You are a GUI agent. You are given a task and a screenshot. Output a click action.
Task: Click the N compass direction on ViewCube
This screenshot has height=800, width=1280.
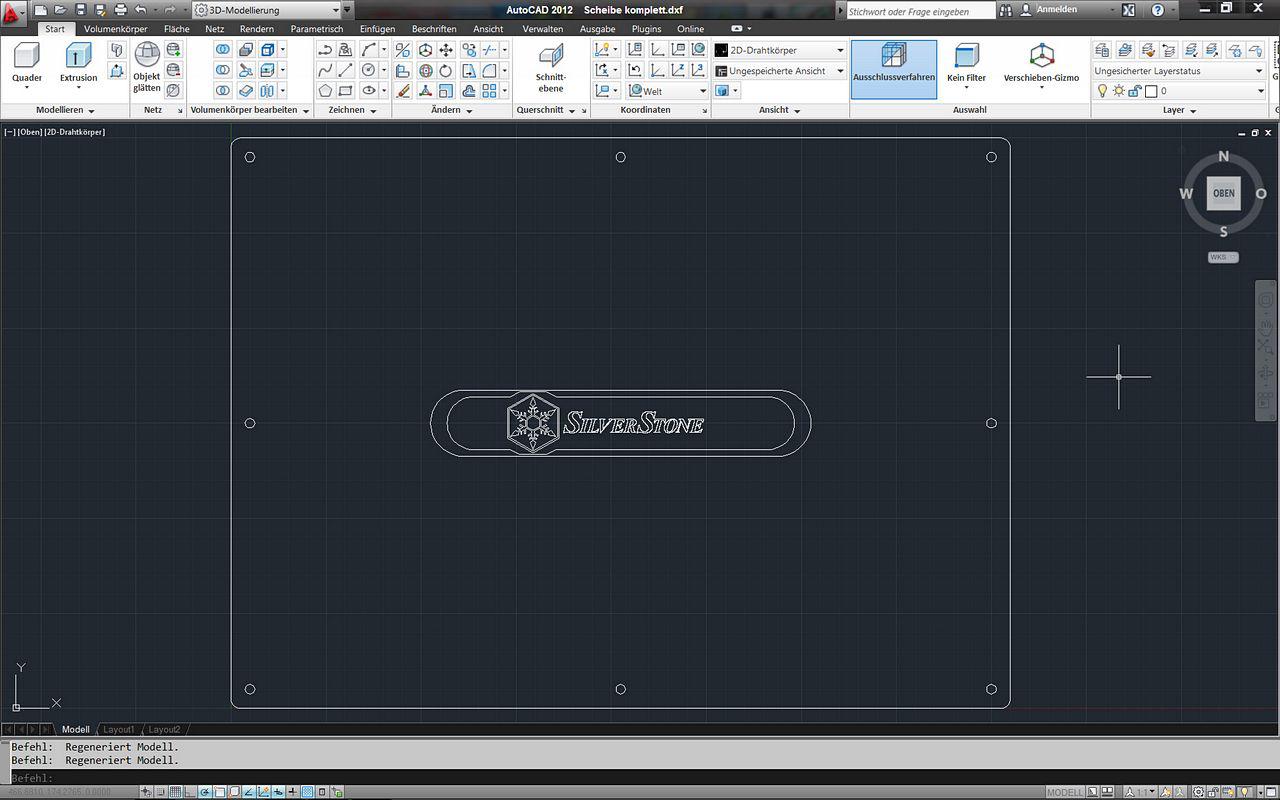point(1223,157)
